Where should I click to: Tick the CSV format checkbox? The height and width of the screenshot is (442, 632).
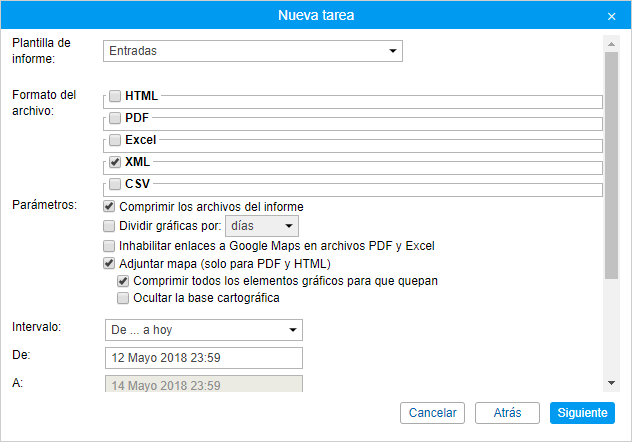coord(115,184)
